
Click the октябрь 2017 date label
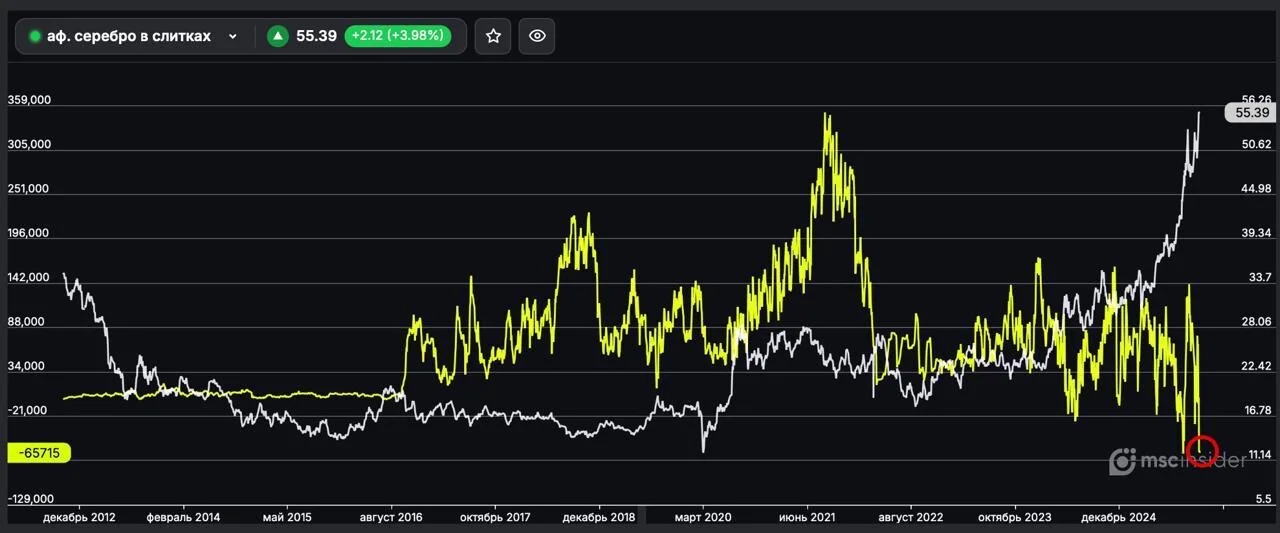point(495,518)
